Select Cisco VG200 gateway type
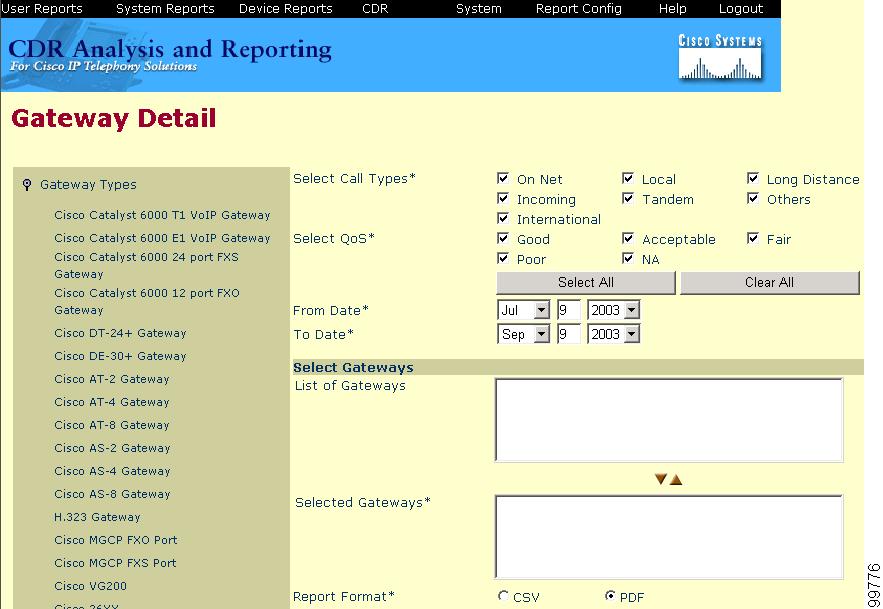Viewport: 883px width, 609px height. [90, 586]
